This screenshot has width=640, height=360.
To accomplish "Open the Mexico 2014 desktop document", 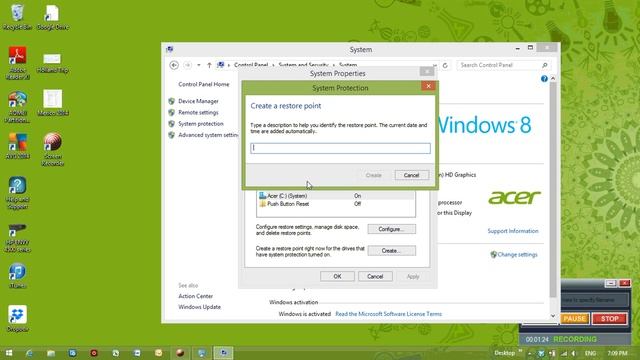I will (x=53, y=103).
